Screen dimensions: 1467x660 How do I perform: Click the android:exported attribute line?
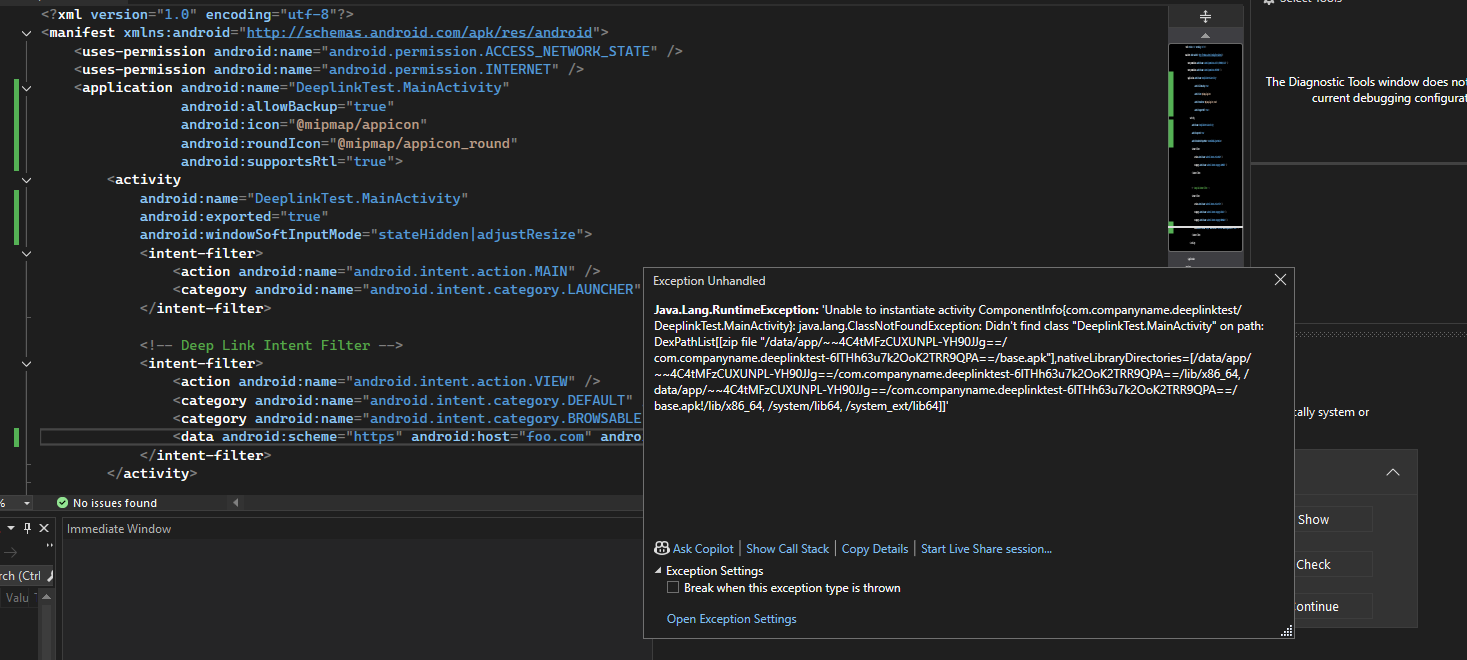[234, 216]
